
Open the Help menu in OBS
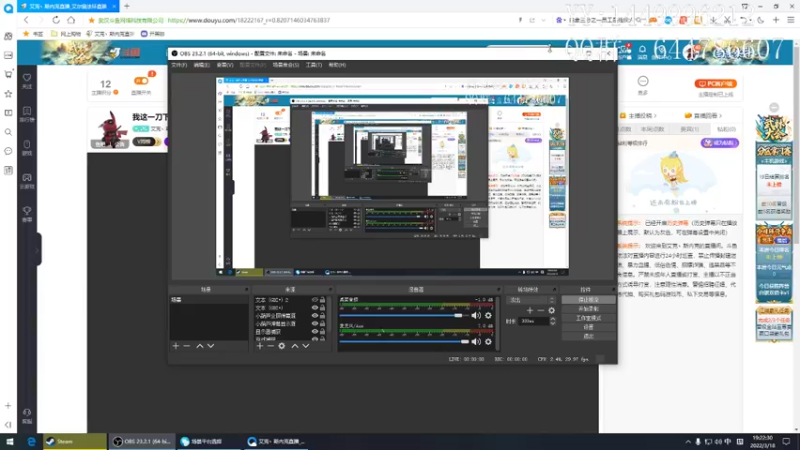coord(337,65)
